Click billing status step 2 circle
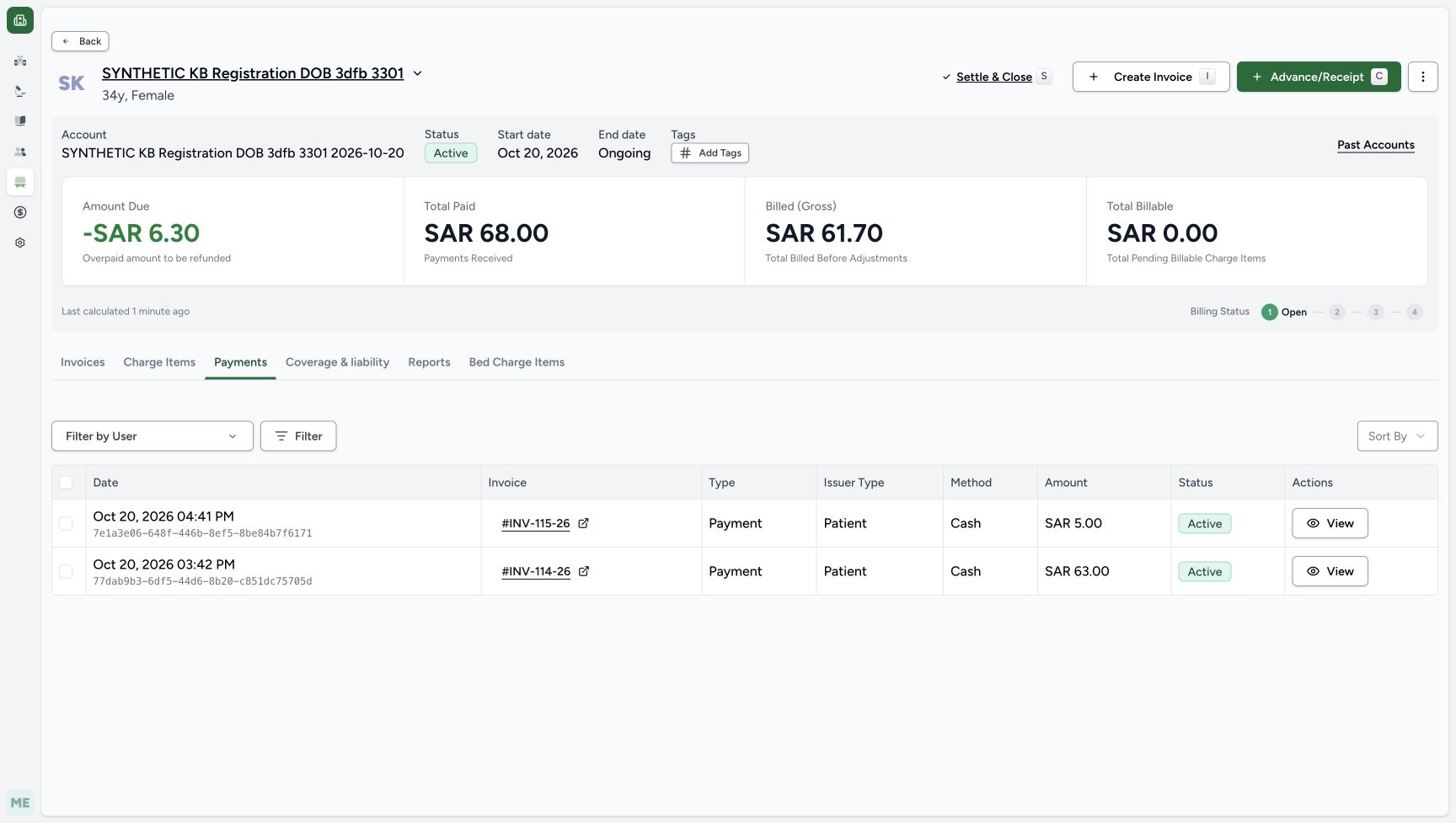Screen dimensions: 1456x823 click(1336, 313)
